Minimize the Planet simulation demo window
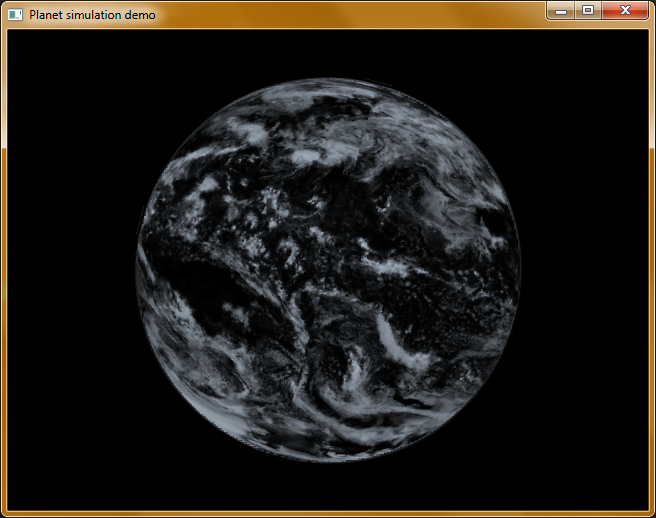The image size is (656, 518). click(x=561, y=10)
